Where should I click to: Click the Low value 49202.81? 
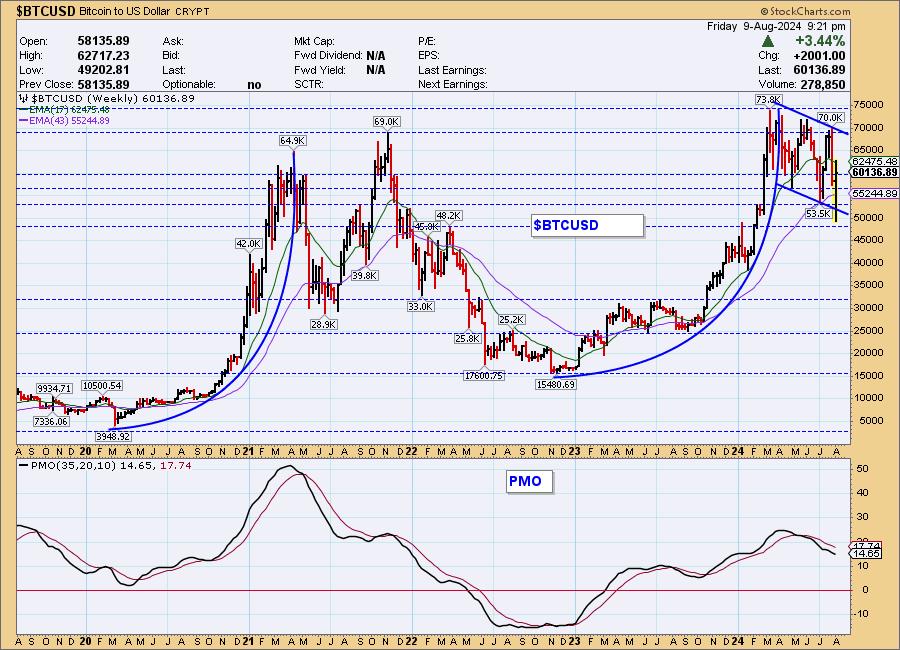[103, 70]
